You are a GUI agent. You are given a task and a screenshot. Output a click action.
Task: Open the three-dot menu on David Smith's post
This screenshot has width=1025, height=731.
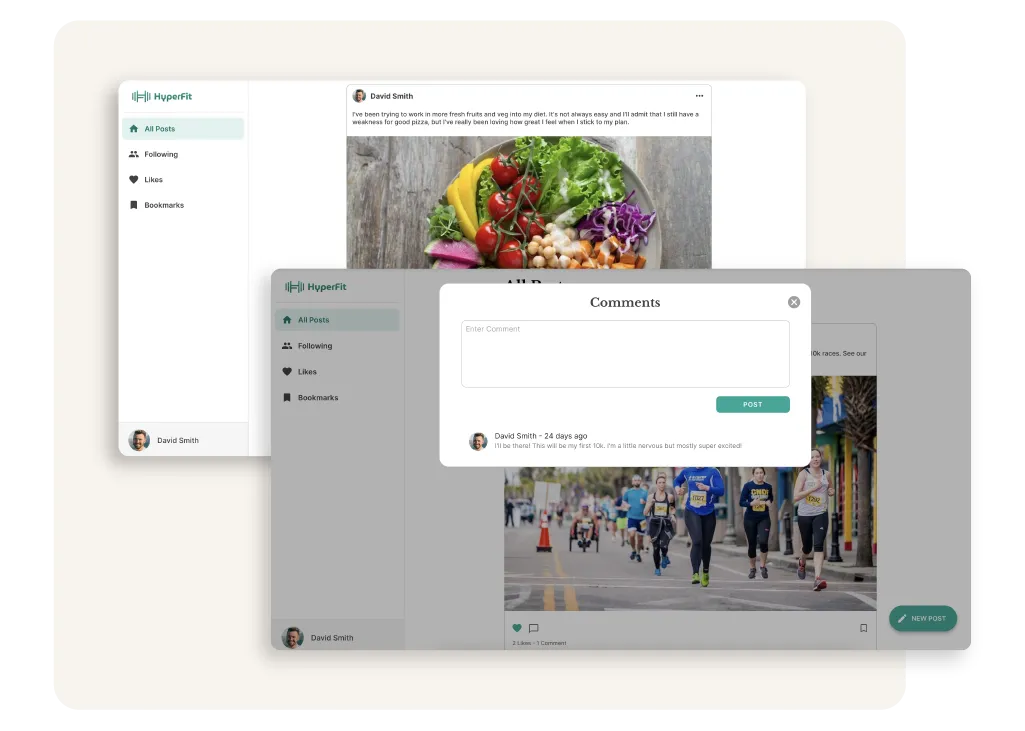pyautogui.click(x=699, y=95)
